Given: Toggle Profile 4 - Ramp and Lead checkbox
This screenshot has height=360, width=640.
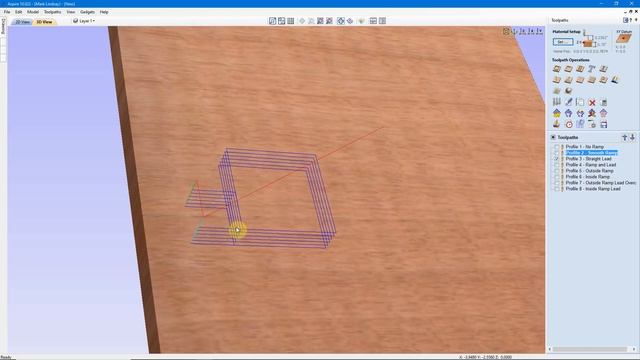Looking at the screenshot, I should click(x=556, y=165).
